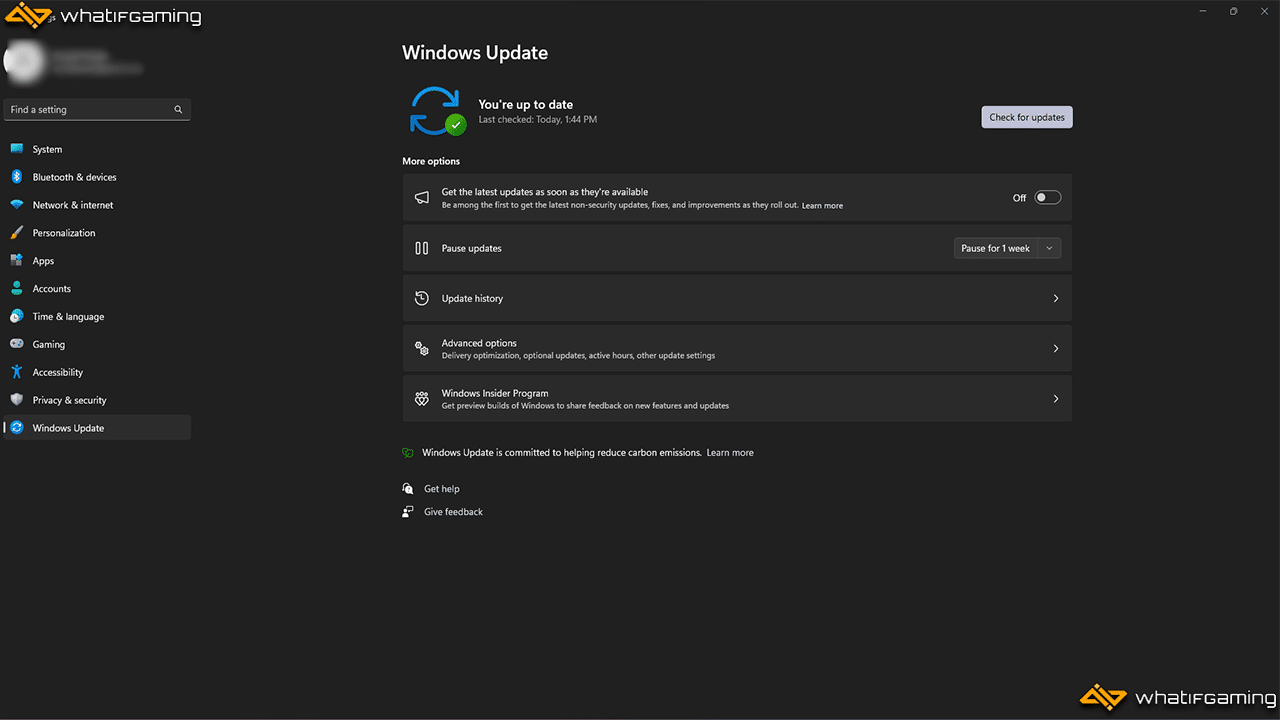Image resolution: width=1280 pixels, height=720 pixels.
Task: Click the green leaf carbon emissions icon
Action: tap(408, 453)
